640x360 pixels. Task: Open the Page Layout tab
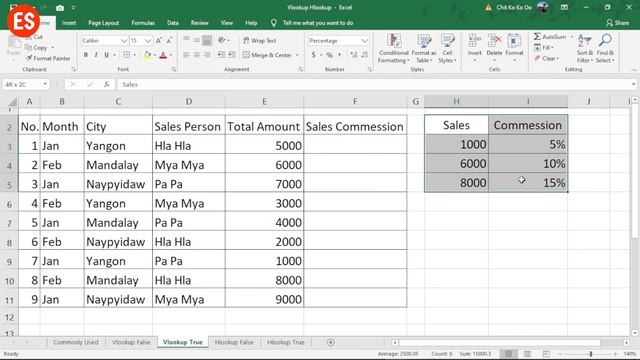[x=103, y=23]
